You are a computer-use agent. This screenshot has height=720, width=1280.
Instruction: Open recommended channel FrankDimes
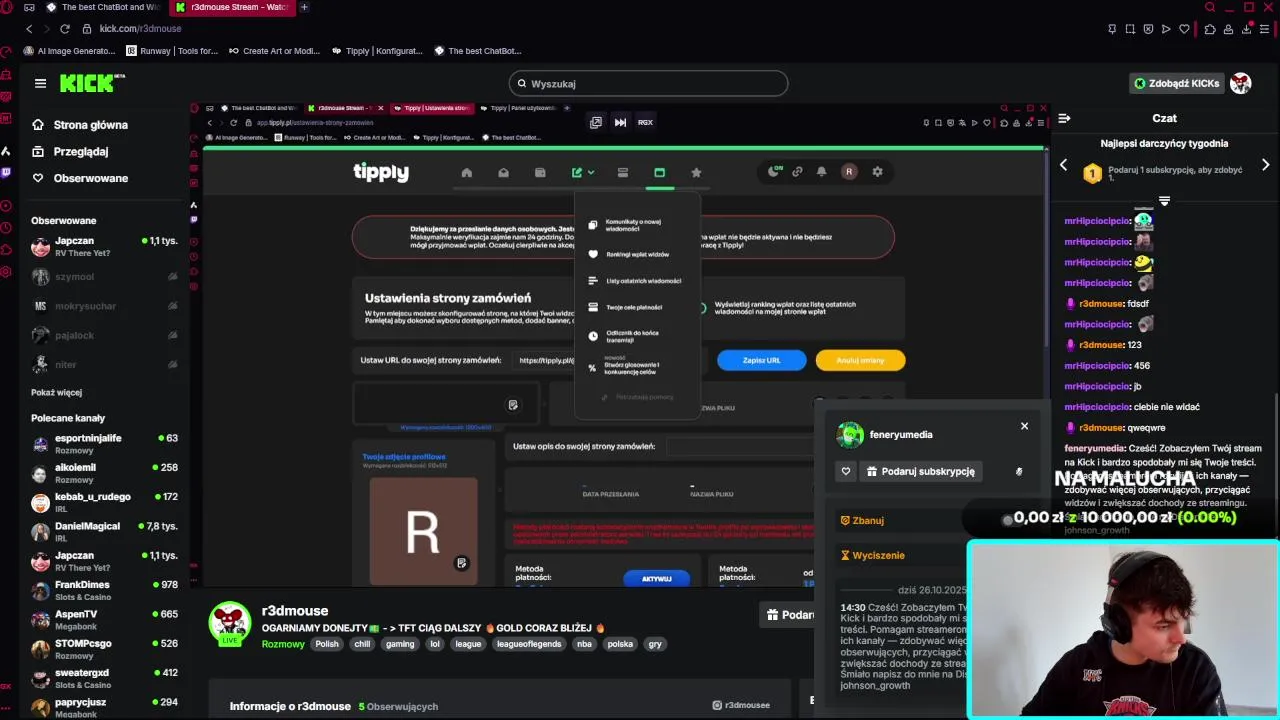[x=104, y=590]
